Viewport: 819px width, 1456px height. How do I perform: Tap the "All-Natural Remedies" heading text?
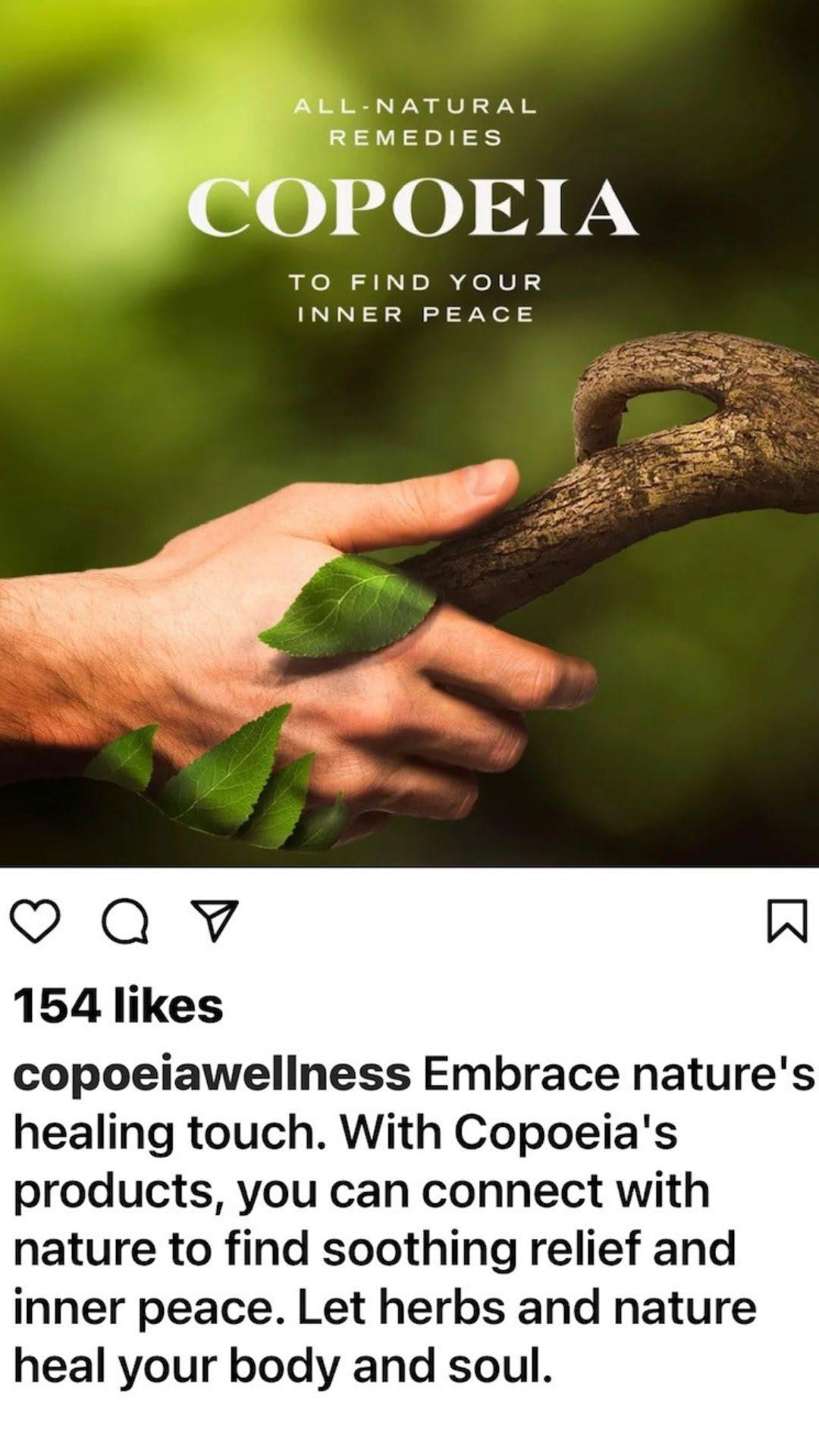(x=416, y=121)
